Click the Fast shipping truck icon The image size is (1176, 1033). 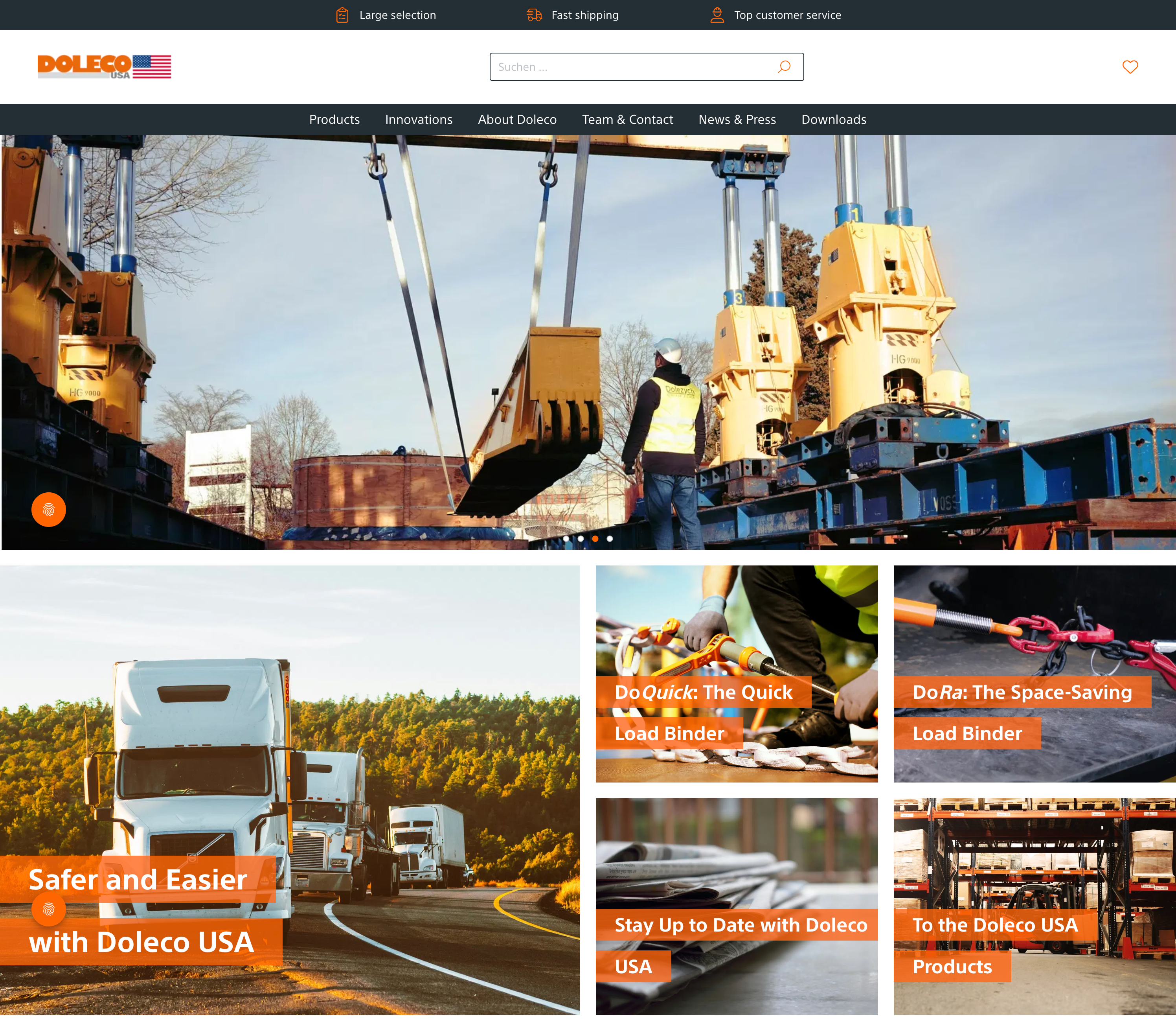tap(534, 15)
